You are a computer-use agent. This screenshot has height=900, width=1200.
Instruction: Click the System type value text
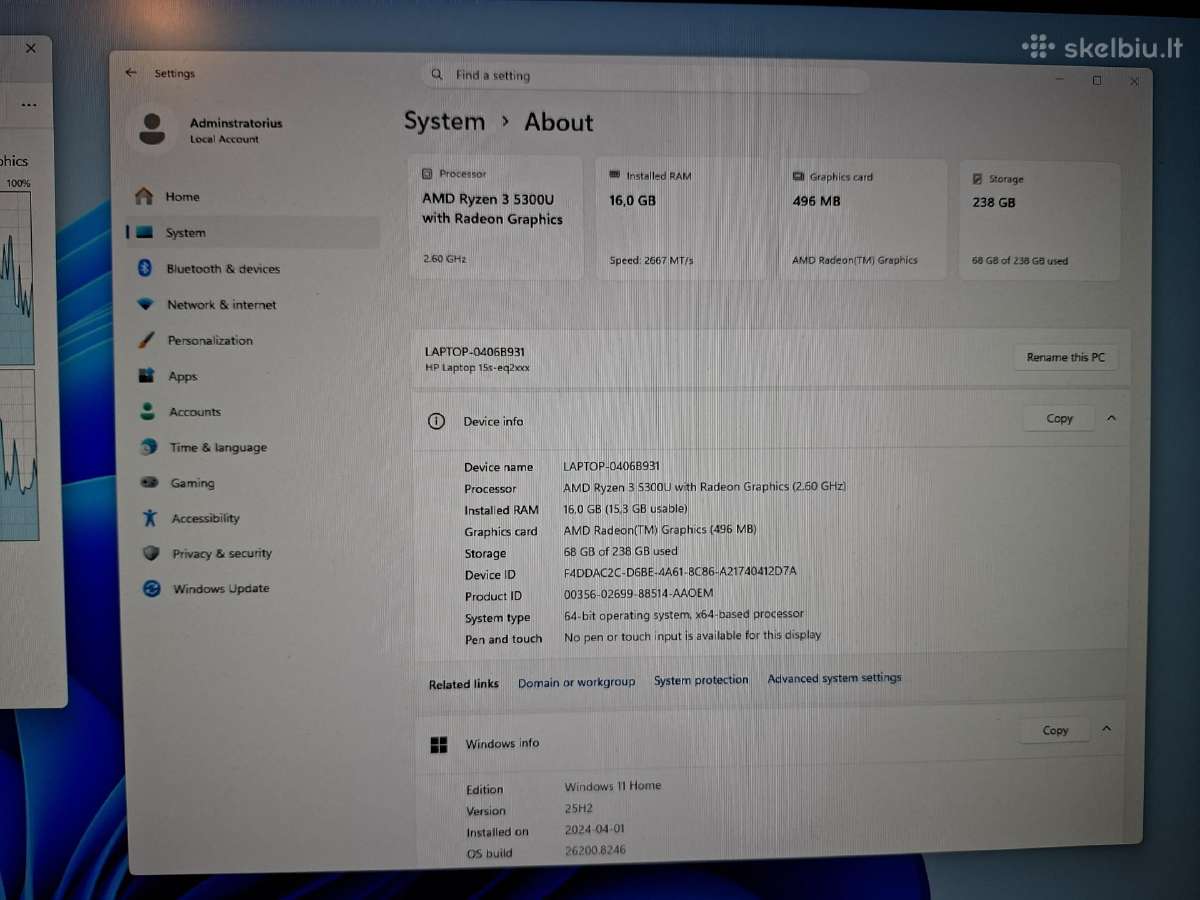(x=683, y=614)
